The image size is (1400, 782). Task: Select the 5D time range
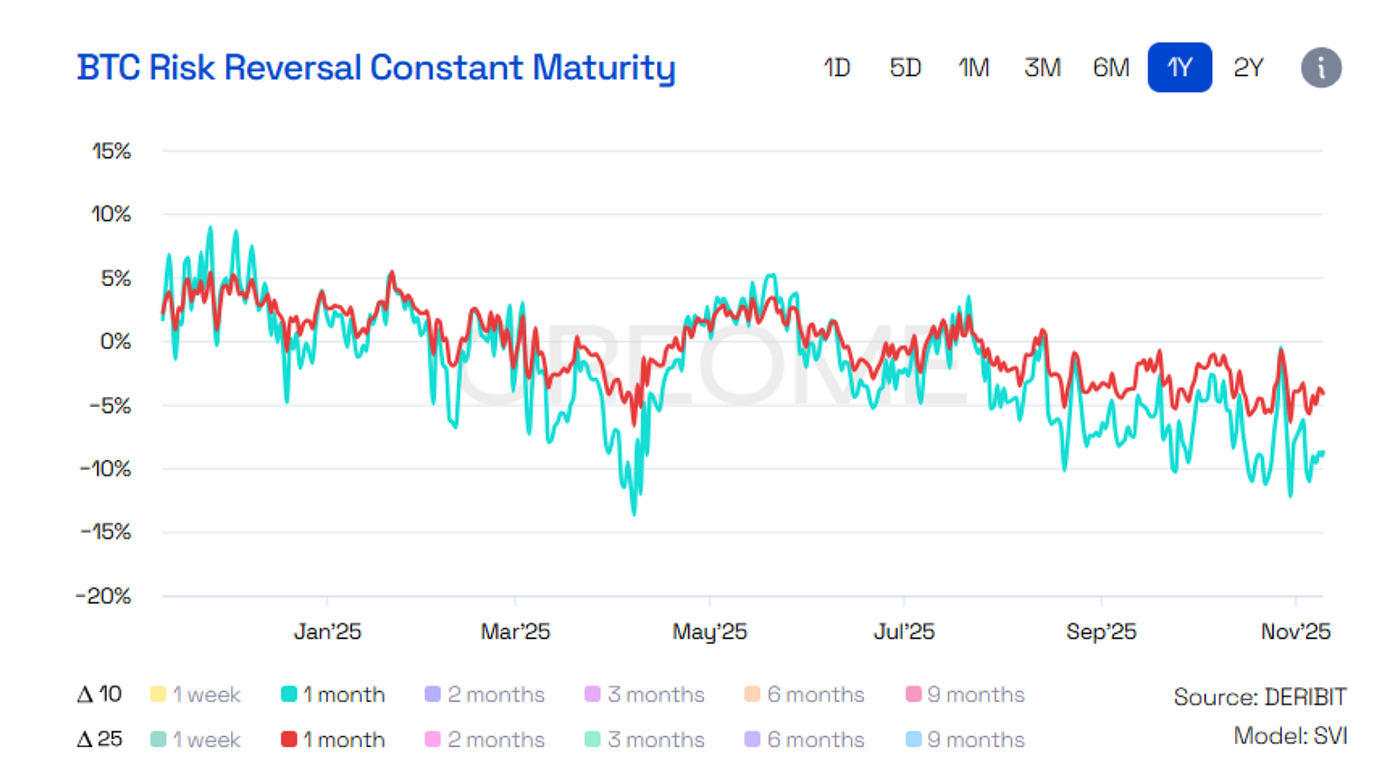click(x=905, y=68)
